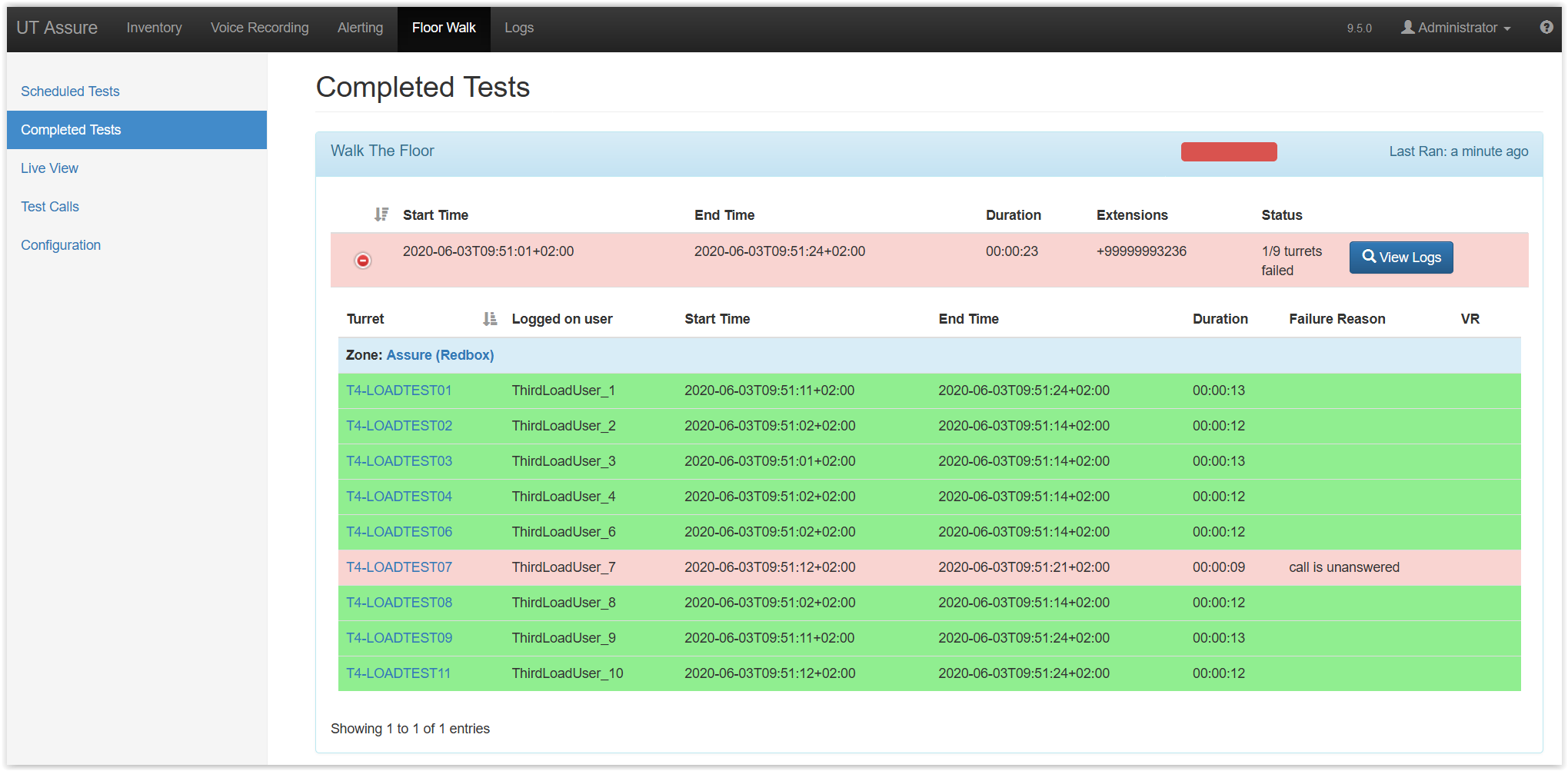Open turret T4-LOADTEST01
The width and height of the screenshot is (1568, 771).
[x=398, y=390]
